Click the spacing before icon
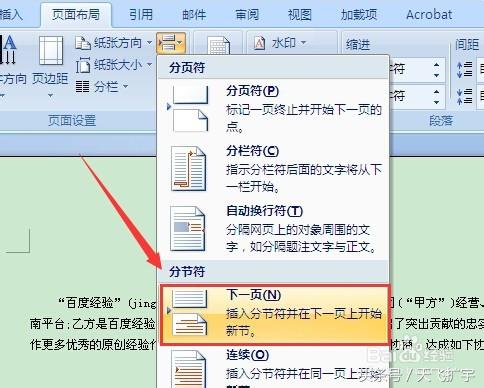Screen dimensions: 484x388 (465, 70)
